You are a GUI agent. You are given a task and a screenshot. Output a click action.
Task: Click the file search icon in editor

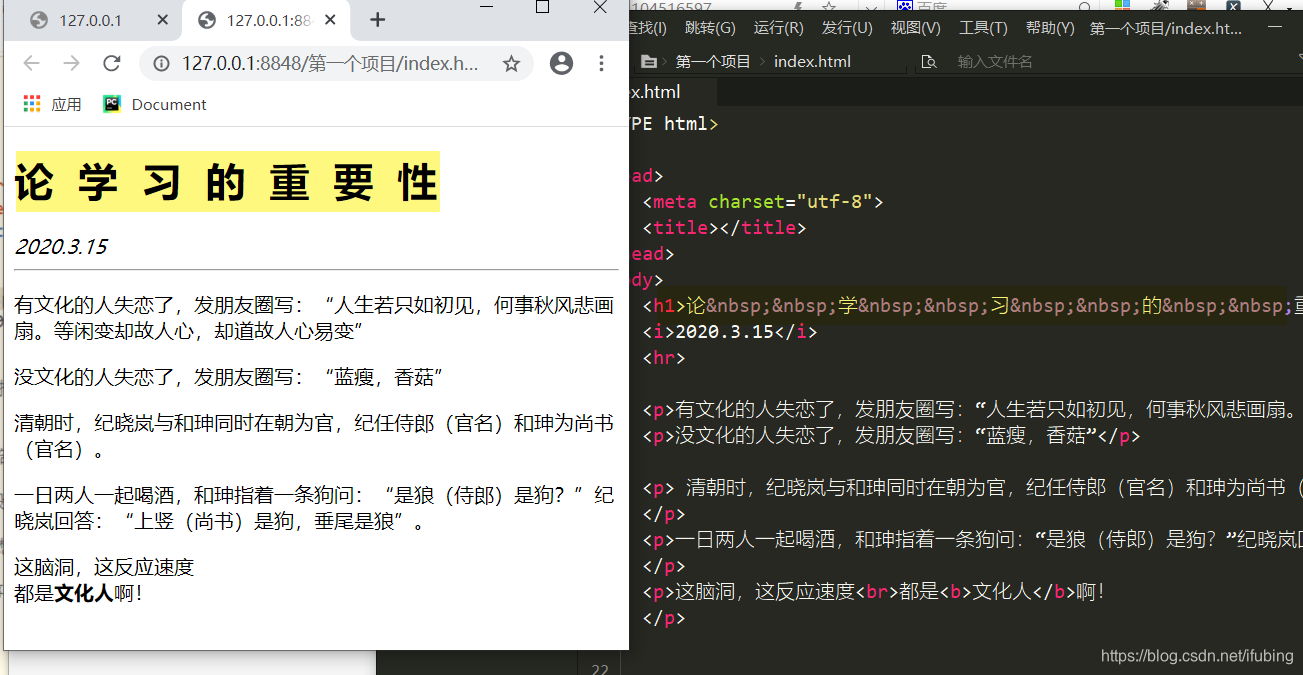click(929, 62)
